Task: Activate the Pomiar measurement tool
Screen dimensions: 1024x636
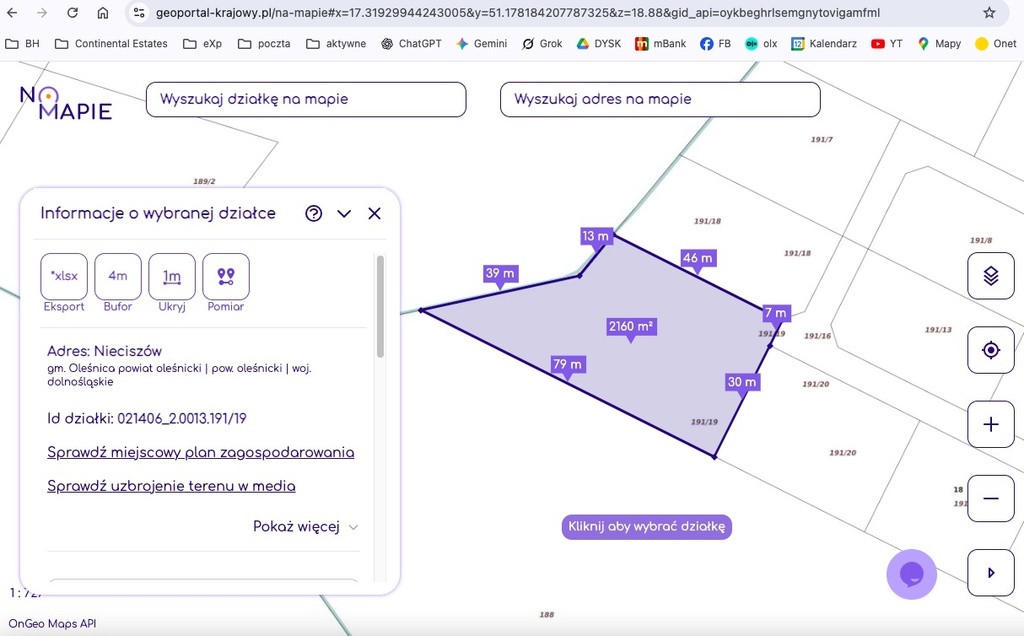Action: [226, 276]
